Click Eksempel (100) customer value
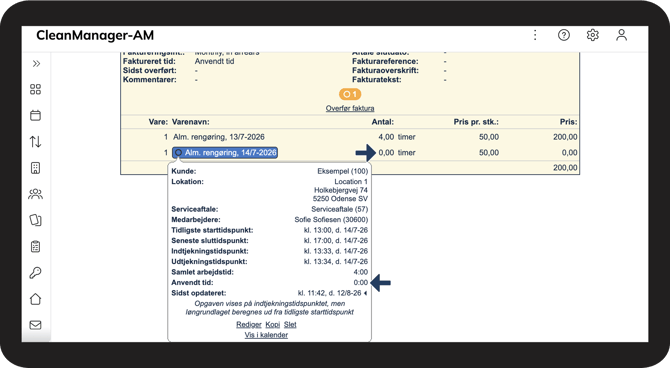The height and width of the screenshot is (368, 670). [x=342, y=171]
